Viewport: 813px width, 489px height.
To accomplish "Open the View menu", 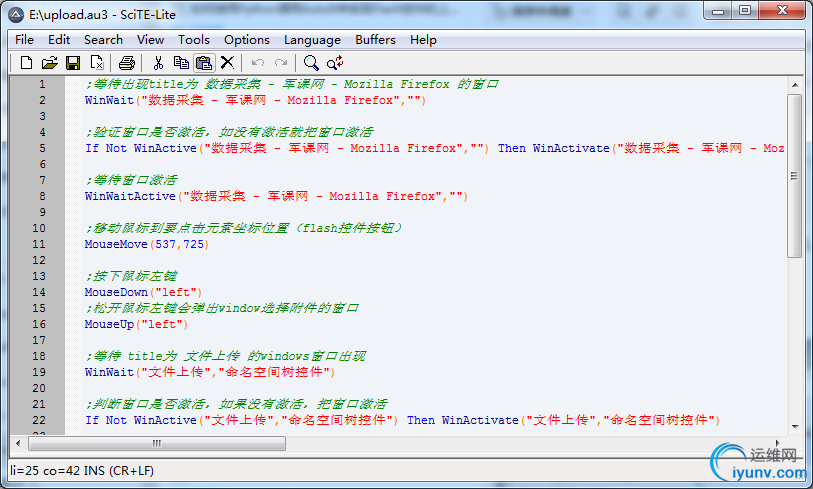I will (150, 40).
